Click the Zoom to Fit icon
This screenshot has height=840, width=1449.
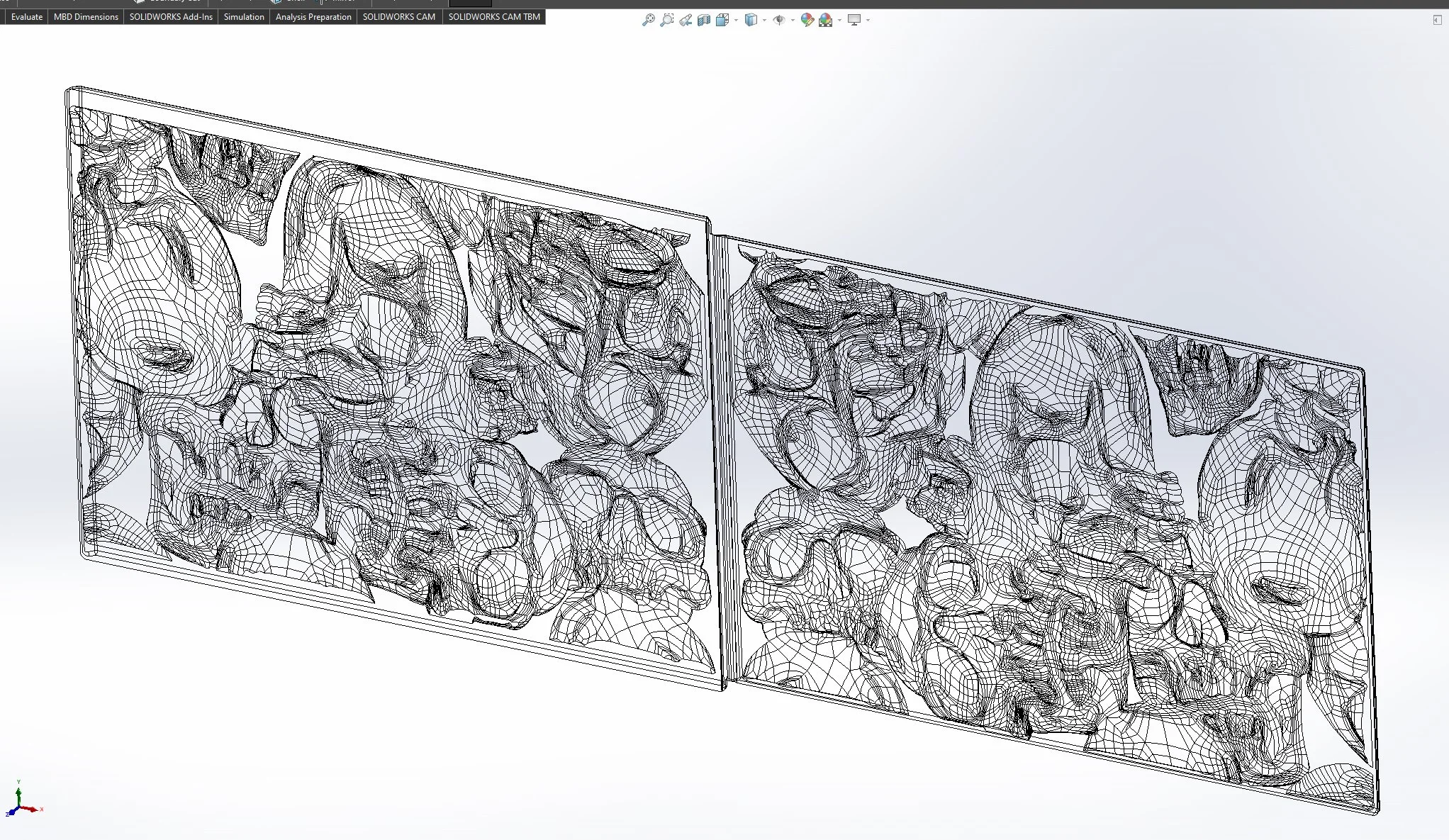[648, 20]
